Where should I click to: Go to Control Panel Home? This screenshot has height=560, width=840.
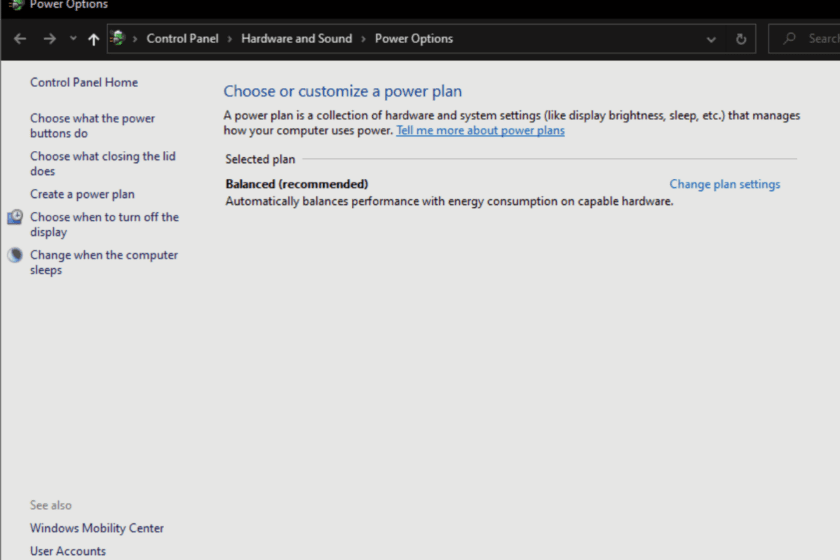pyautogui.click(x=84, y=82)
